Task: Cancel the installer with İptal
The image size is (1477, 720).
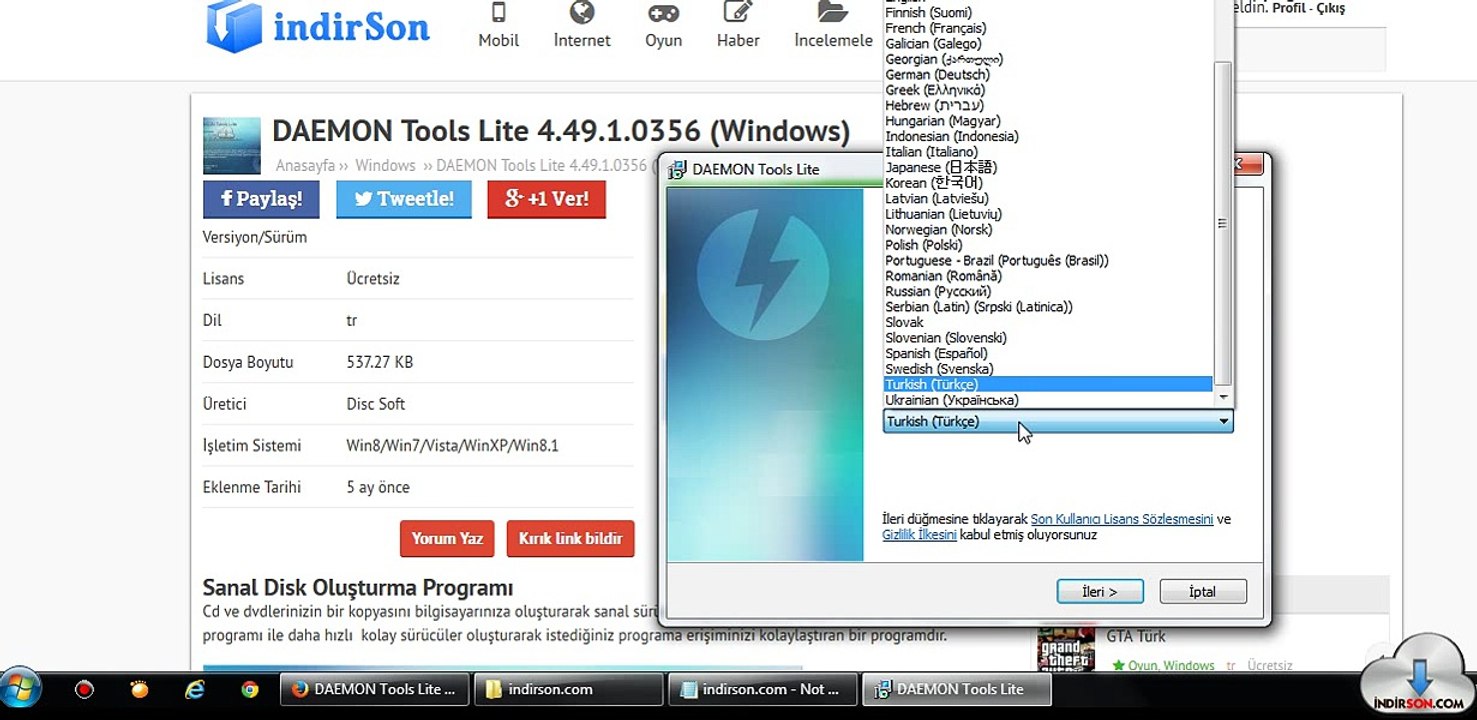Action: 1203,591
